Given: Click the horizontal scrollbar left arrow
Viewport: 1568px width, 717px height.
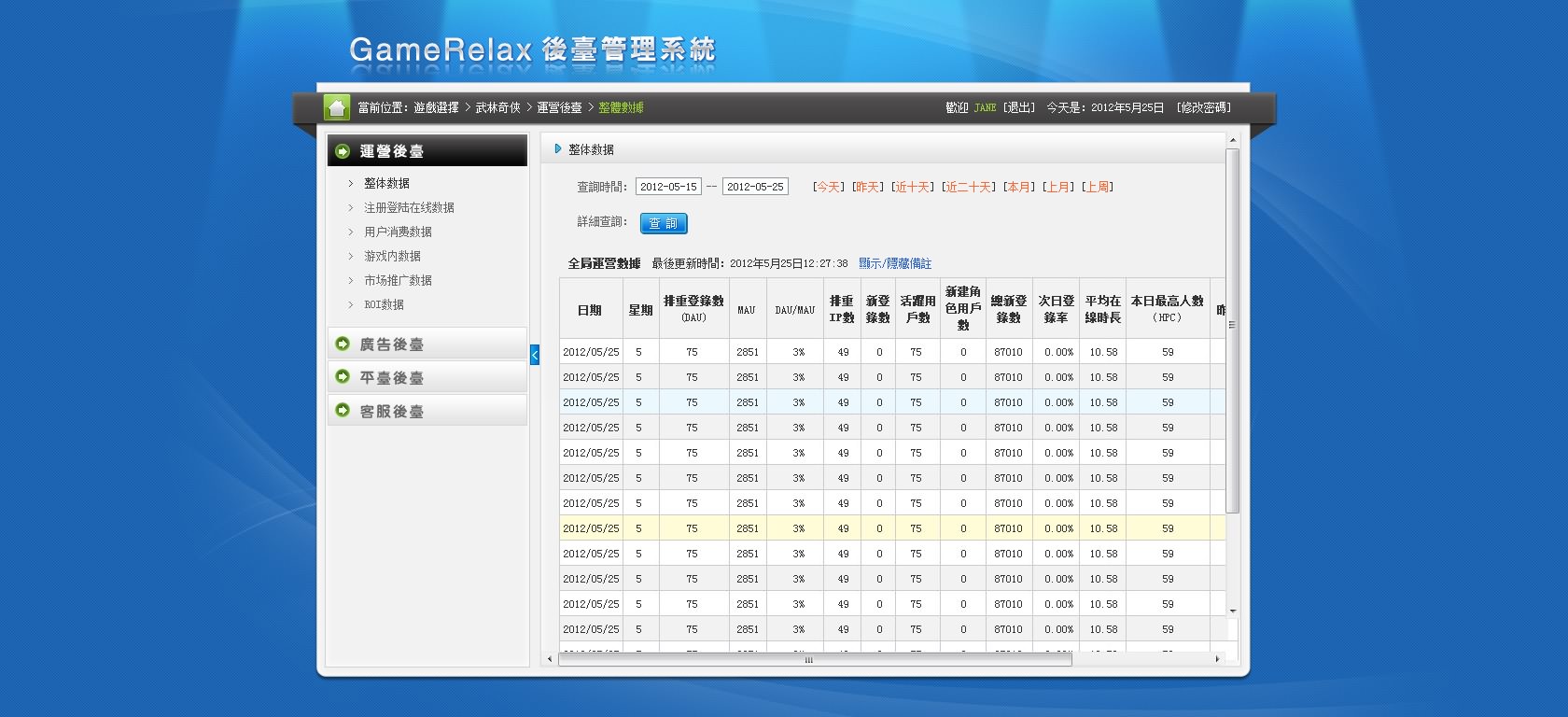Looking at the screenshot, I should point(550,659).
